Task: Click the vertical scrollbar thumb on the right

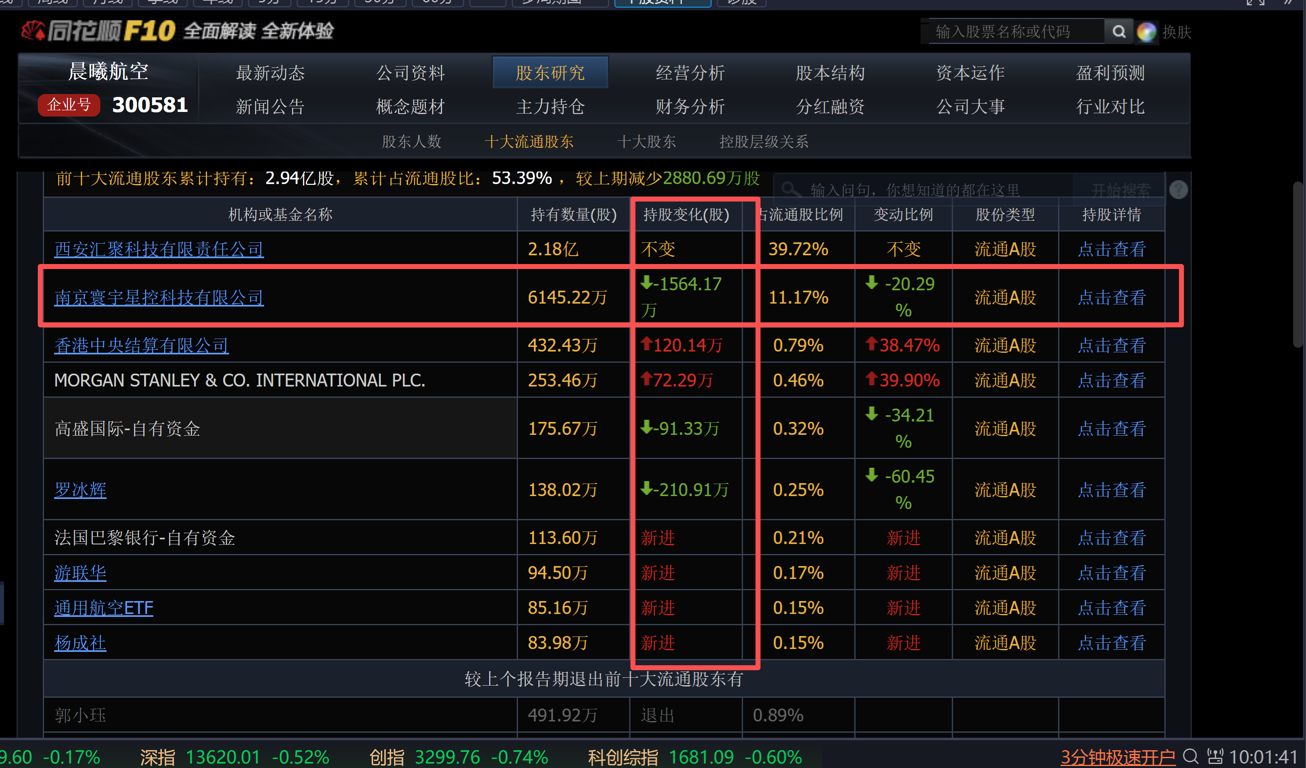Action: coord(1298,265)
